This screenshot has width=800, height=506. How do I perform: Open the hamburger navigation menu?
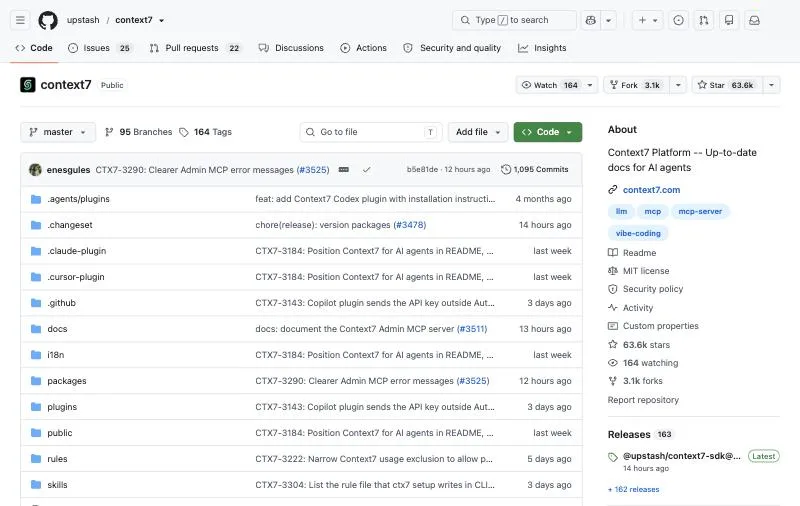click(20, 20)
